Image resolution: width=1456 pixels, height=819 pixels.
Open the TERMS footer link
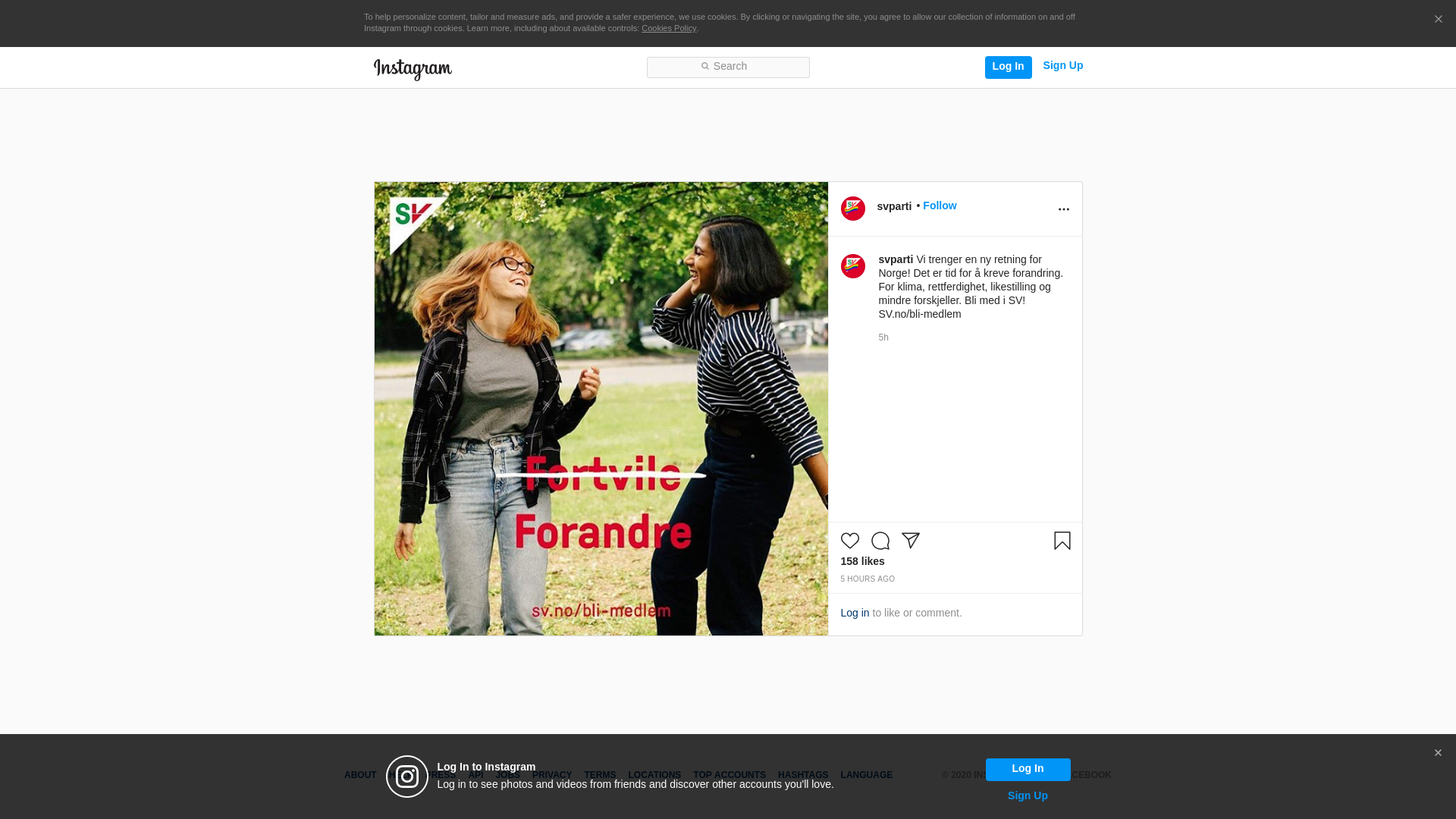[600, 775]
